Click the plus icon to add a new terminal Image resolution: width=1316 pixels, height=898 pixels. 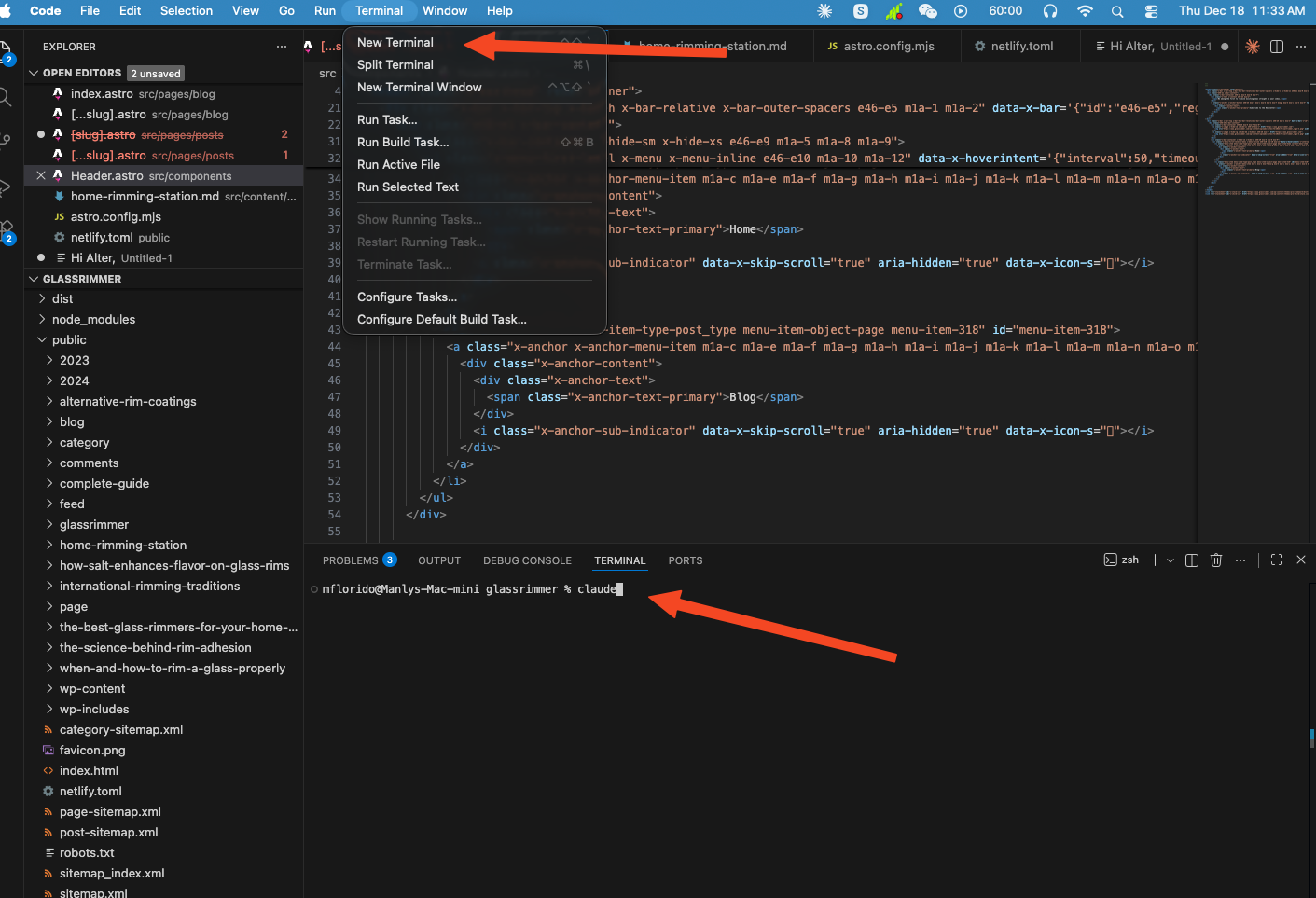tap(1155, 560)
